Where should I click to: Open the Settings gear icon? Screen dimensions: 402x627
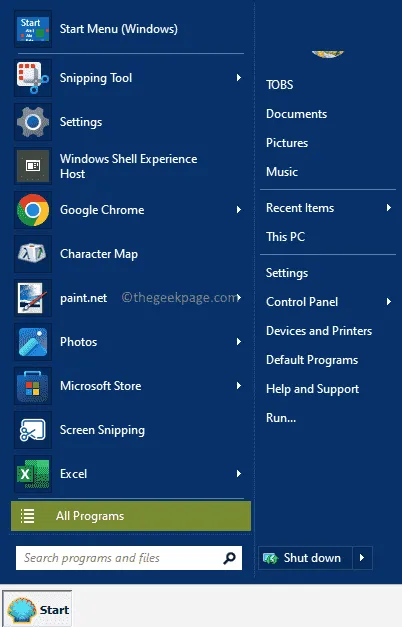pyautogui.click(x=33, y=122)
